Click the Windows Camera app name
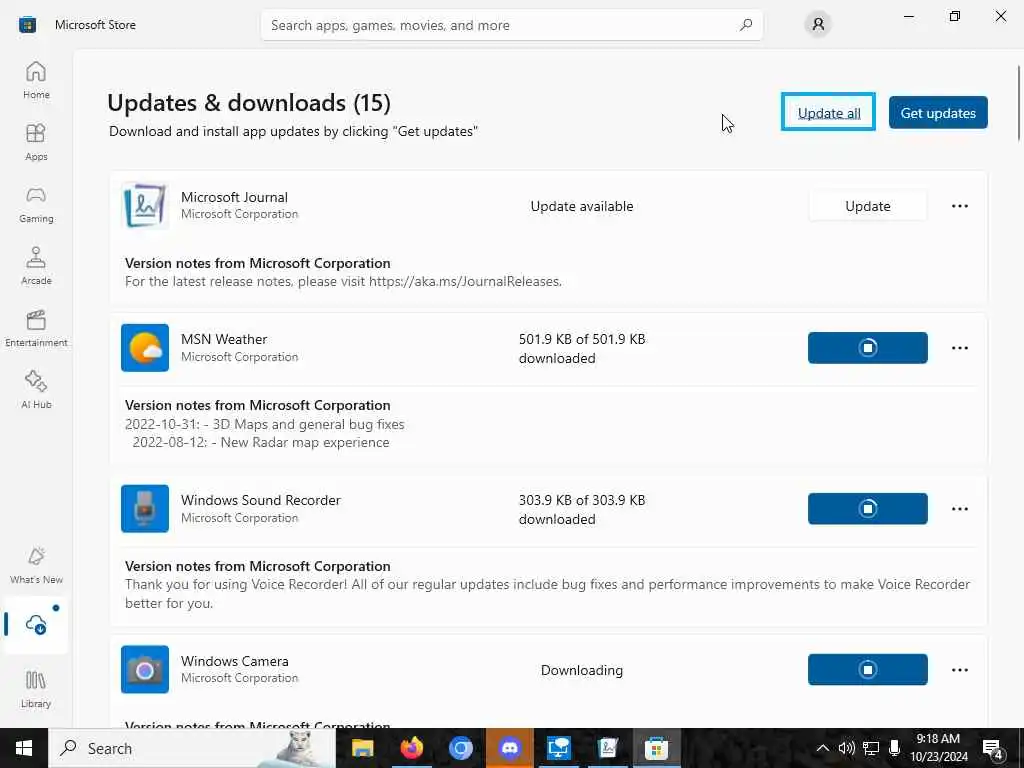The image size is (1024, 768). coord(234,661)
